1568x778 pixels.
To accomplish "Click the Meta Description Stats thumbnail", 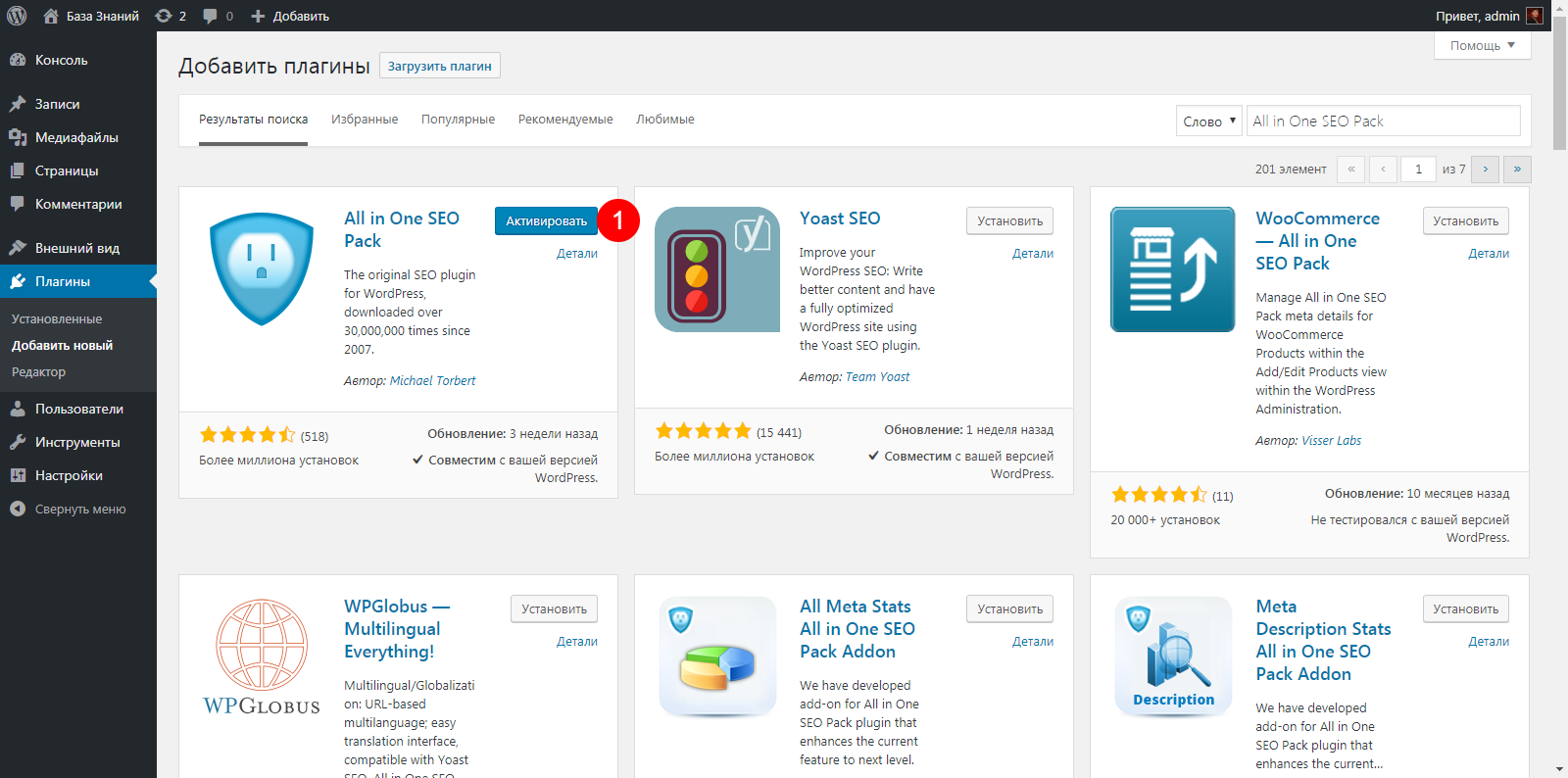I will click(x=1173, y=656).
